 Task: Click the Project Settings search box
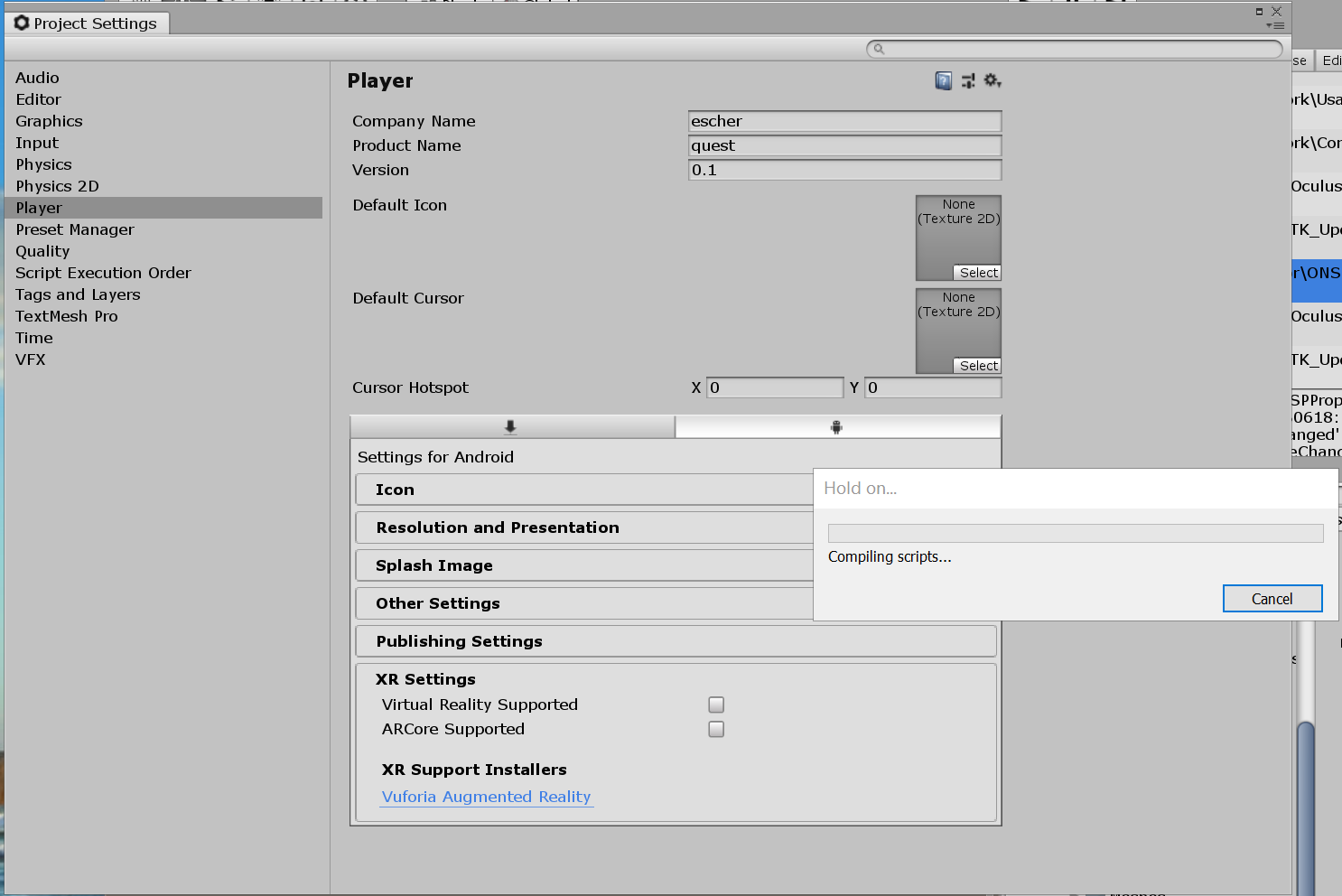point(1075,49)
